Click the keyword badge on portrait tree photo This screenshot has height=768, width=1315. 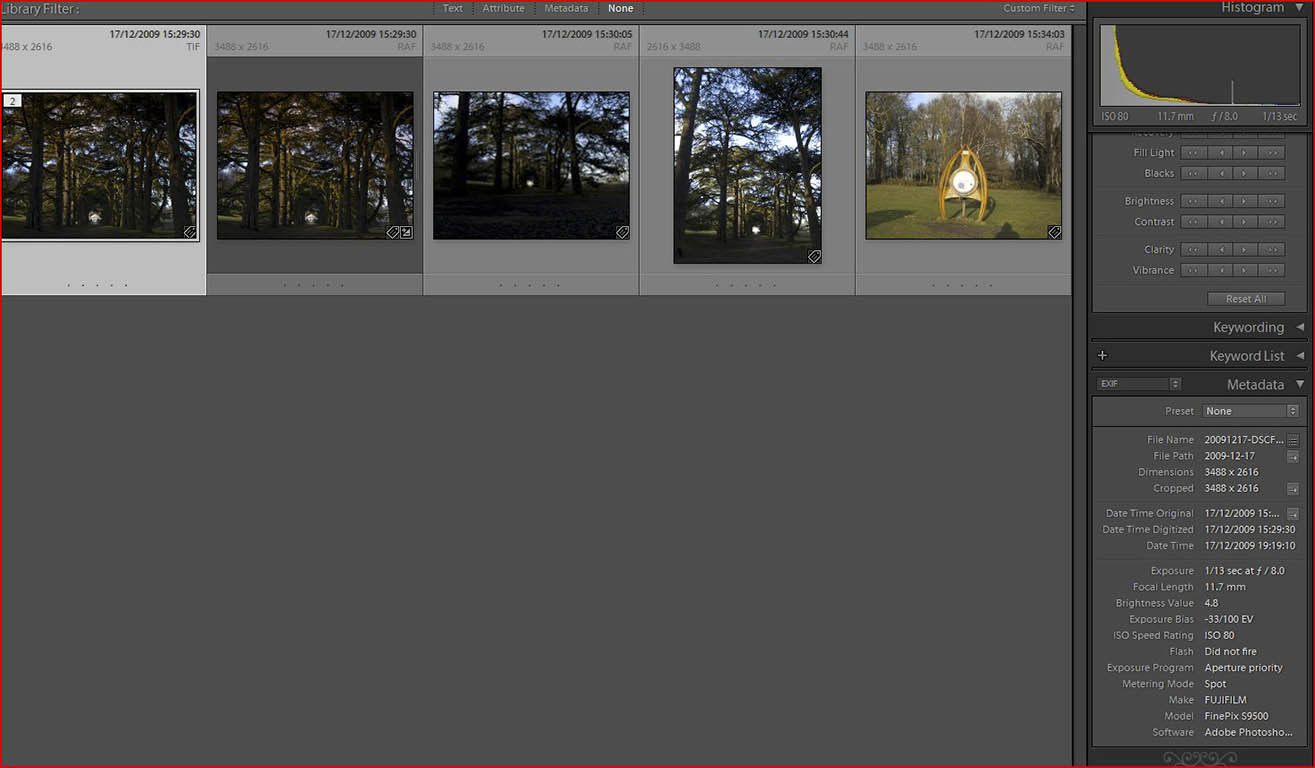(814, 256)
